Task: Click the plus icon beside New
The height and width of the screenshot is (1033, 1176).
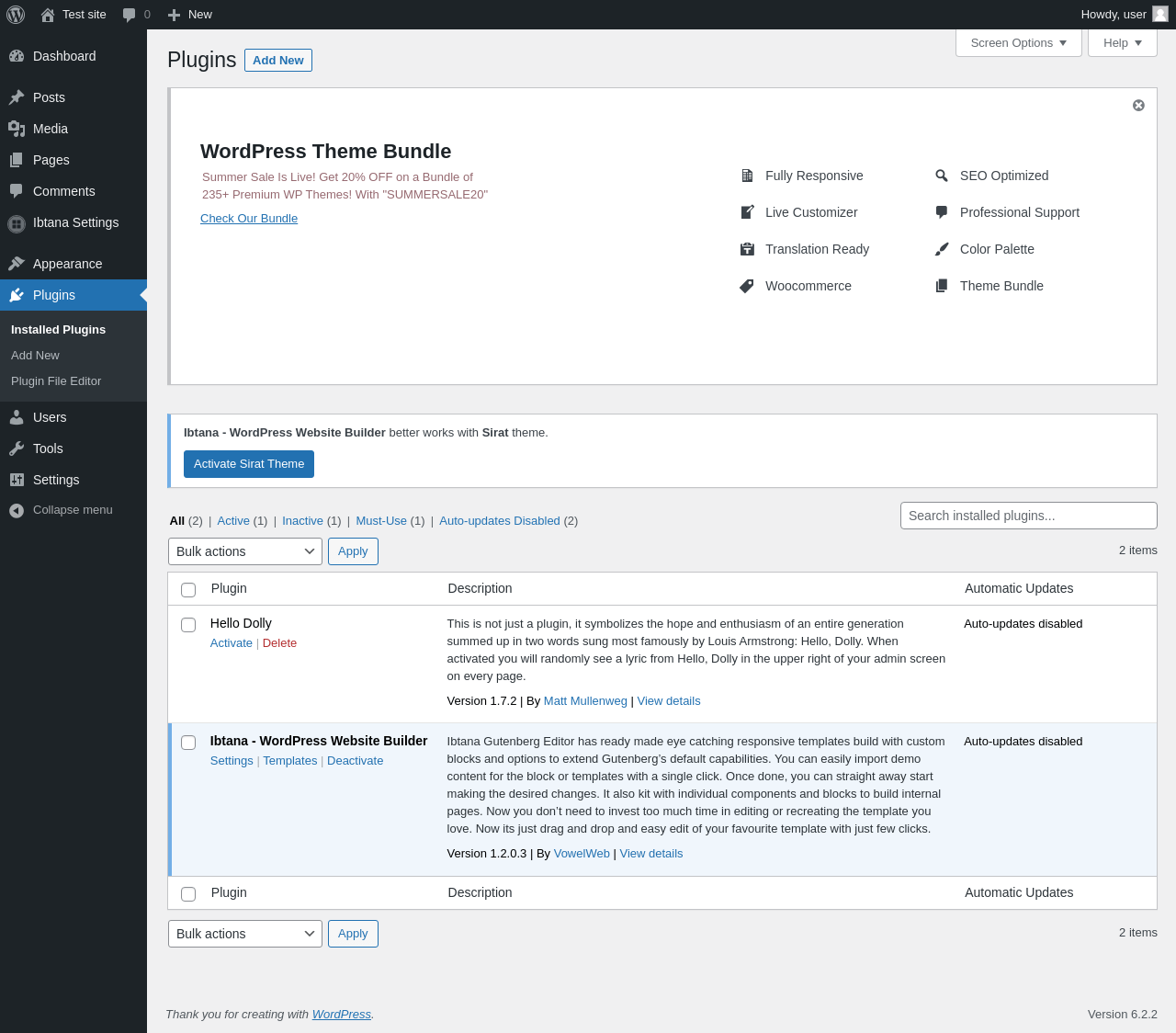Action: (174, 15)
